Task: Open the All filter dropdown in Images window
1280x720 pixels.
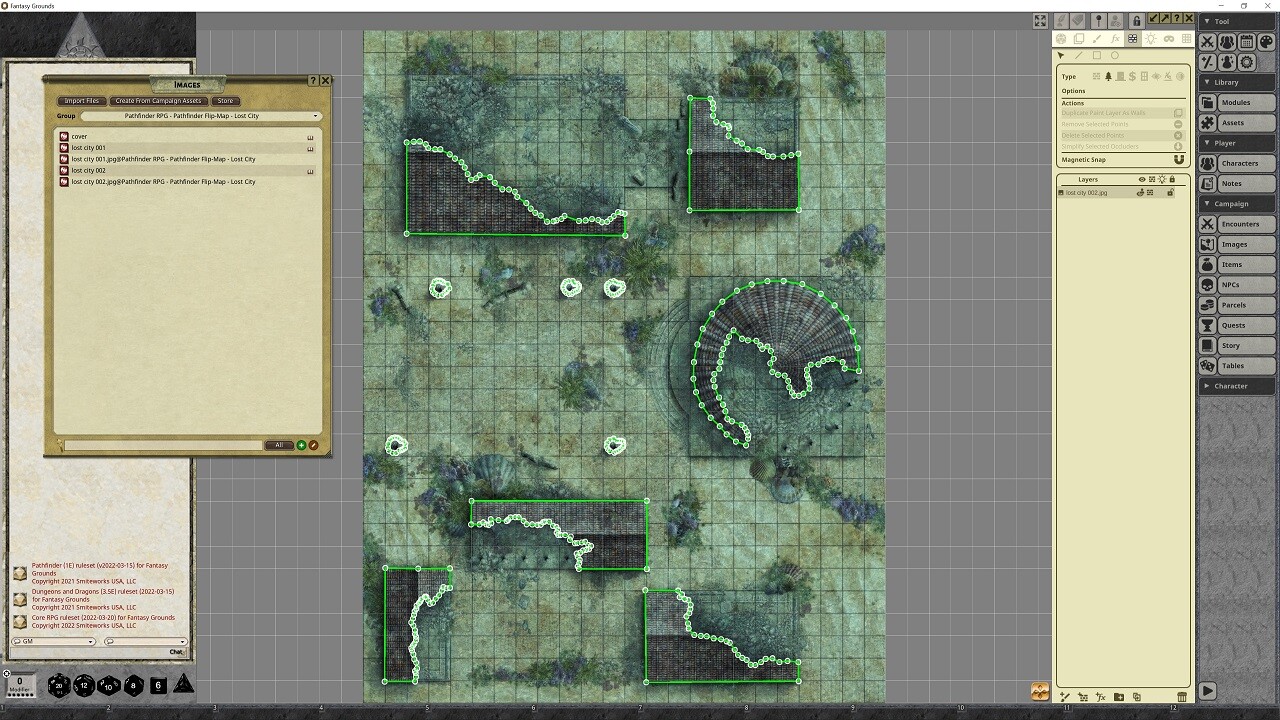Action: (280, 445)
